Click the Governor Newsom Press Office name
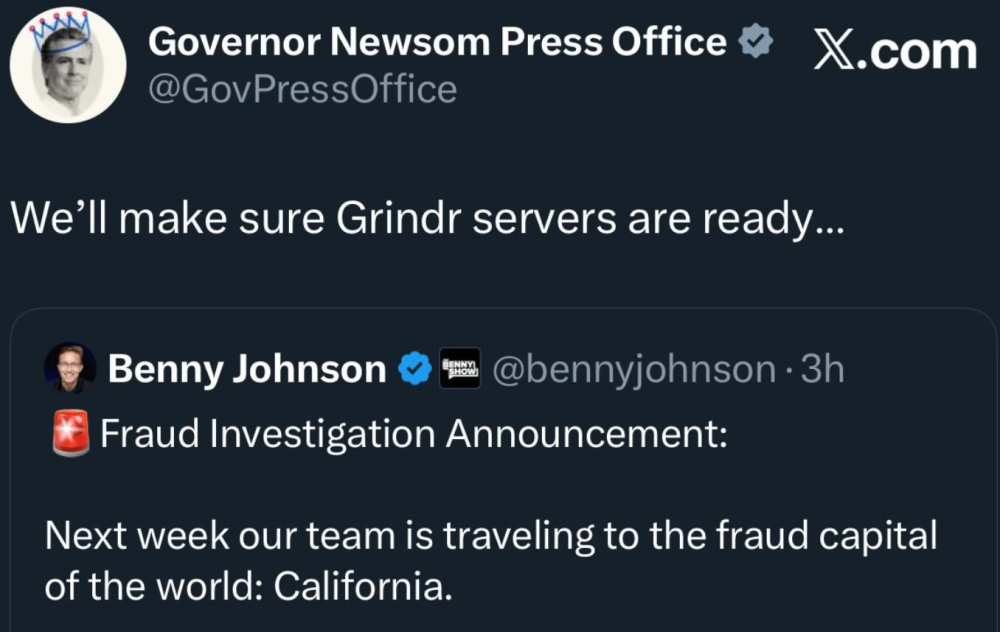This screenshot has width=1000, height=632. [438, 42]
